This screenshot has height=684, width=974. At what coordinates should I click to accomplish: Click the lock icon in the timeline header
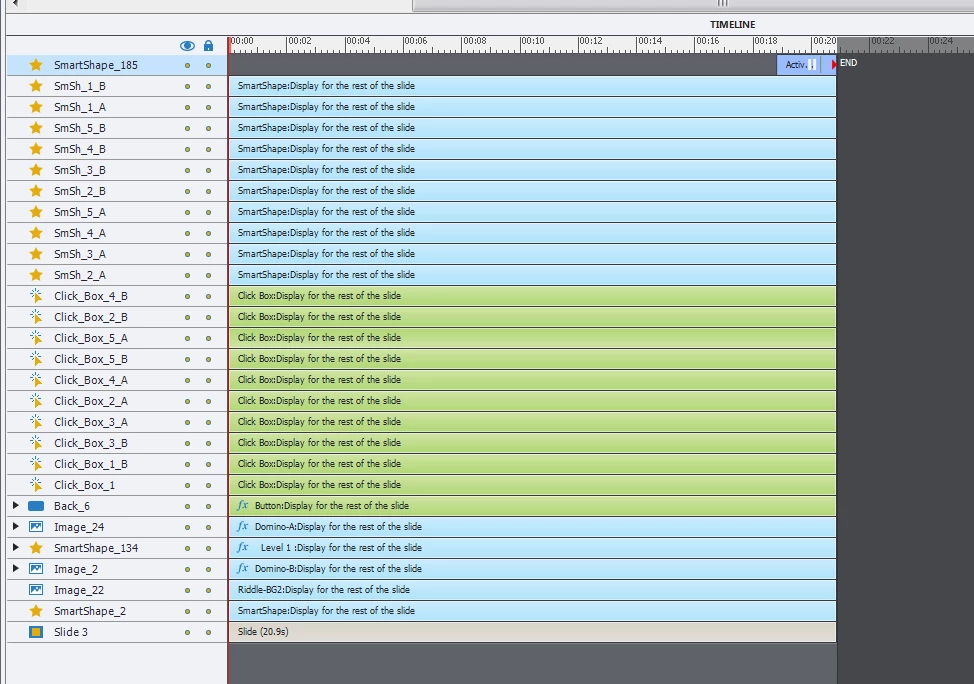[209, 45]
